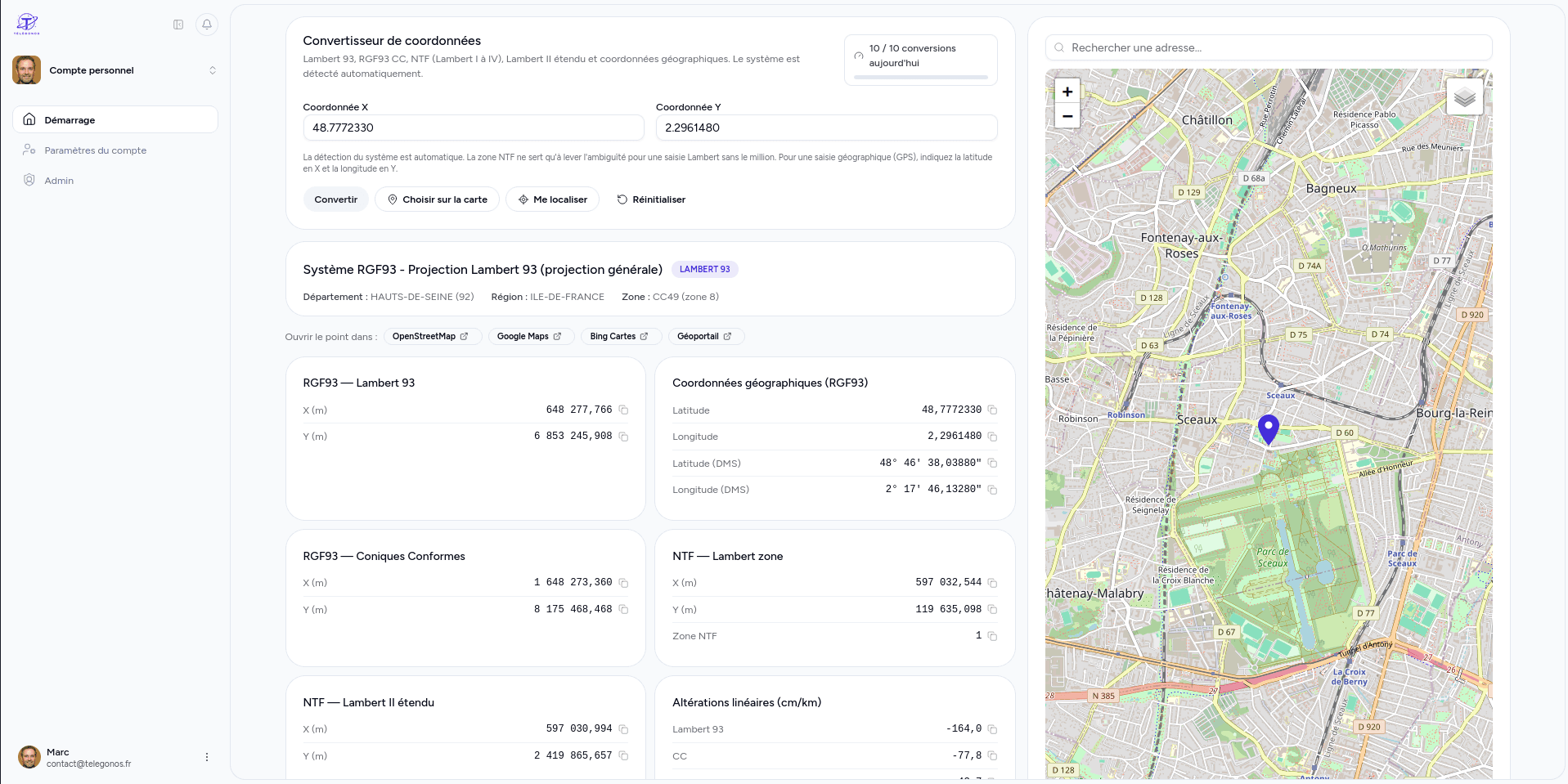
Task: Zoom out on the map
Action: click(1067, 116)
